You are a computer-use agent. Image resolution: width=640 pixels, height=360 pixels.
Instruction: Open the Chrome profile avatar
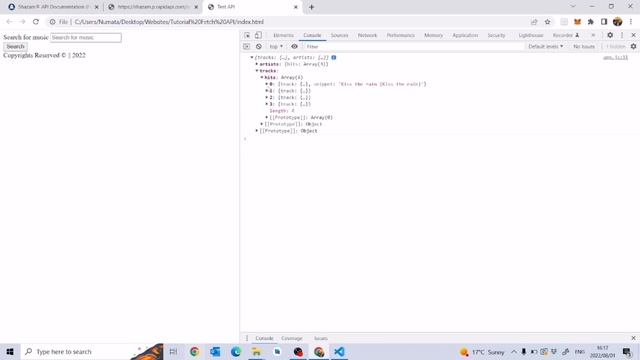tap(618, 22)
